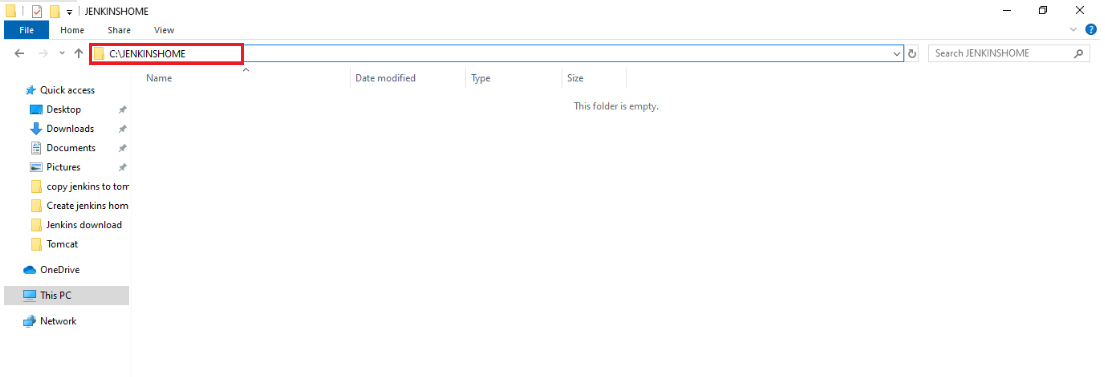Go up one folder level arrow
The image size is (1105, 377).
coord(79,54)
